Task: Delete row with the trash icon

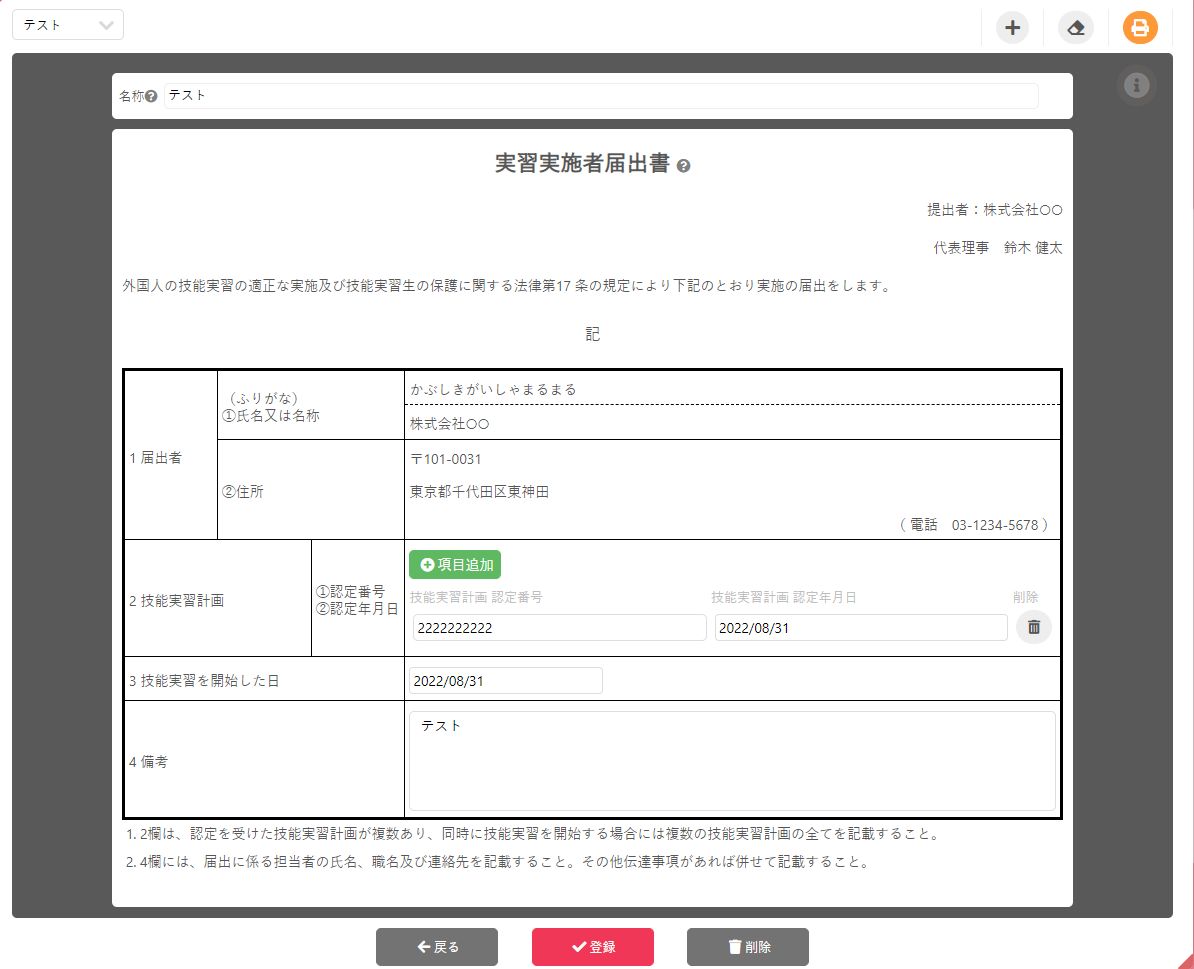Action: tap(1034, 627)
